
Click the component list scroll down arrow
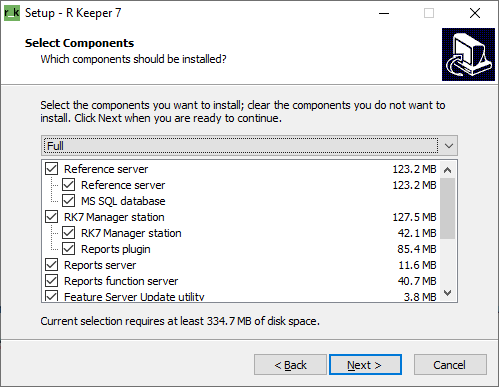click(x=448, y=293)
